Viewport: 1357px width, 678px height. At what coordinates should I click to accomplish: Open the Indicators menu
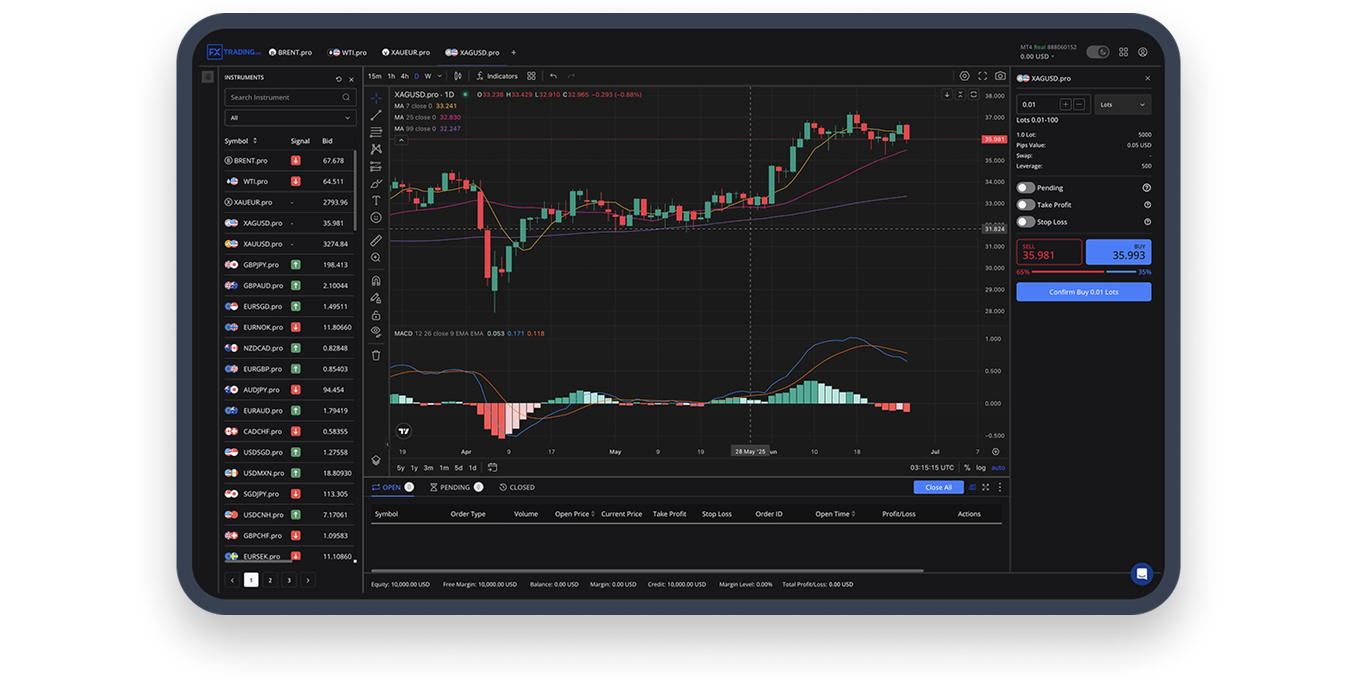pos(497,76)
